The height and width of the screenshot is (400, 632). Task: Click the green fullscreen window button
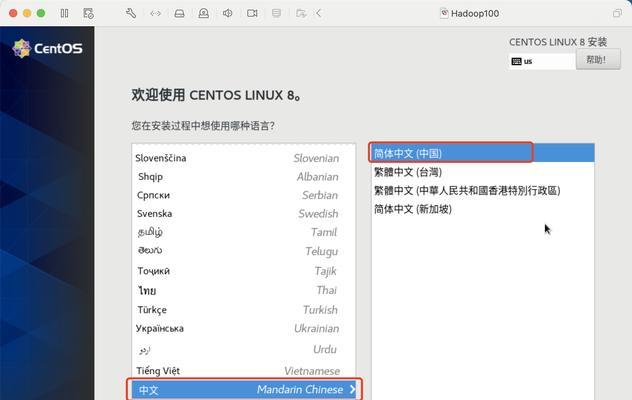[41, 13]
